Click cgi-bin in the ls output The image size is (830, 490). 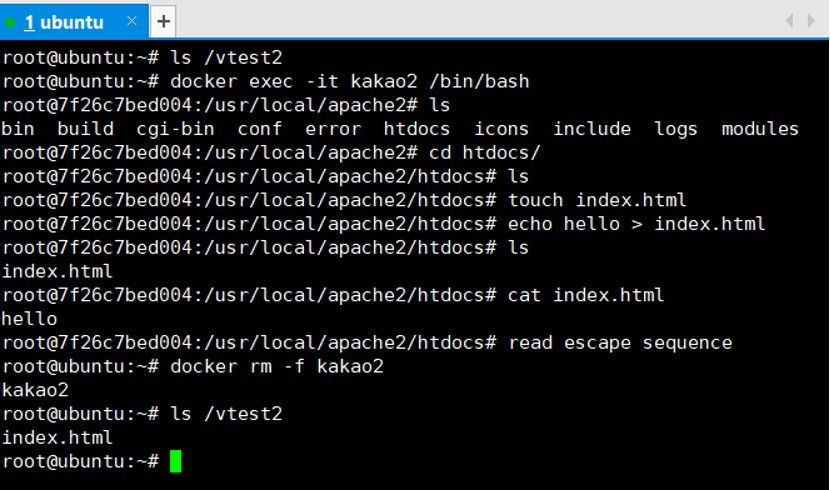point(175,129)
